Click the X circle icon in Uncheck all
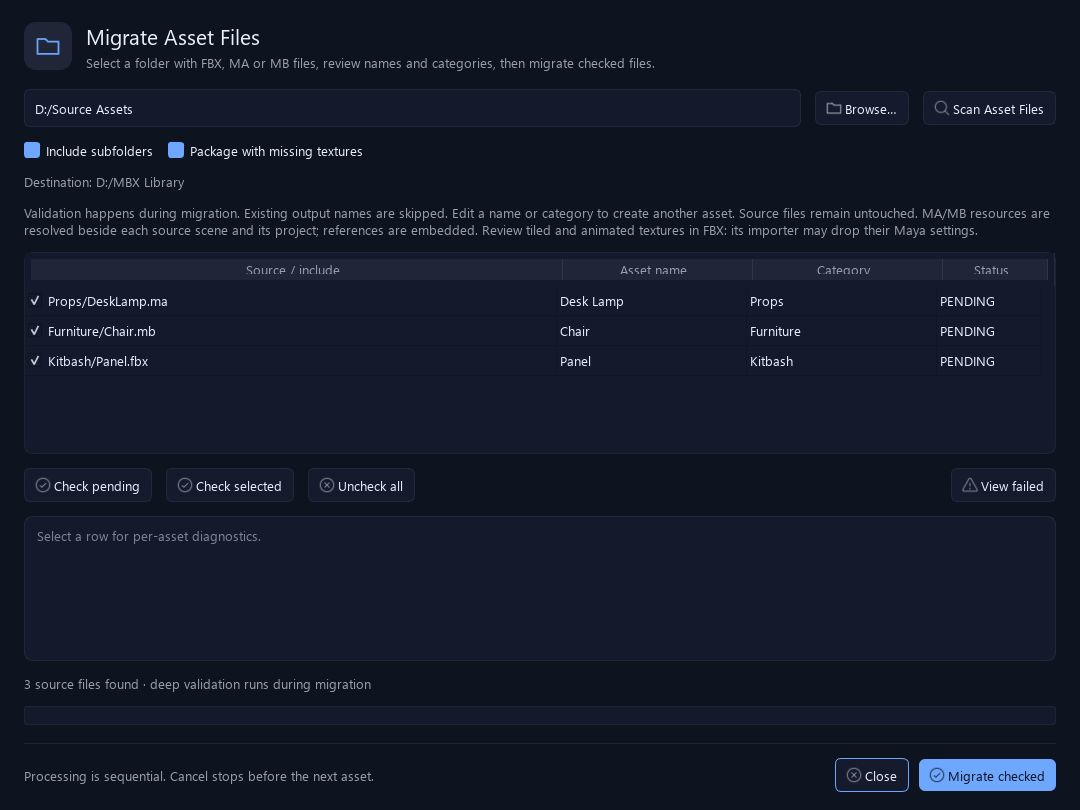The width and height of the screenshot is (1080, 810). tap(327, 486)
